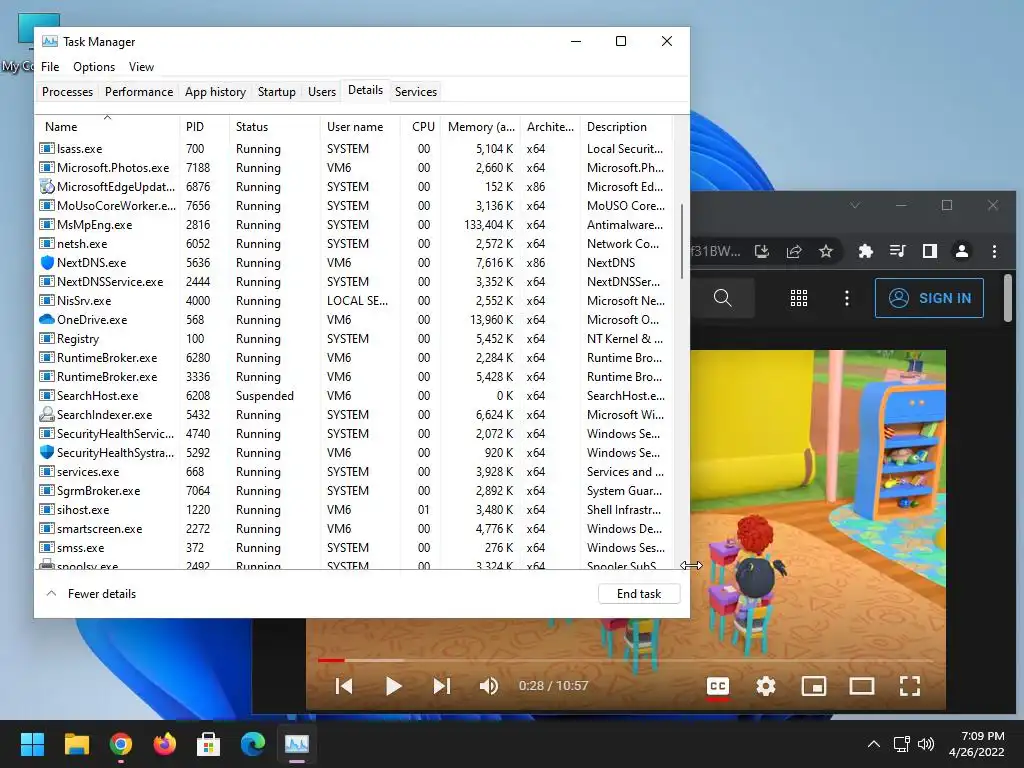Switch to theater mode
This screenshot has width=1024, height=768.
[x=862, y=686]
